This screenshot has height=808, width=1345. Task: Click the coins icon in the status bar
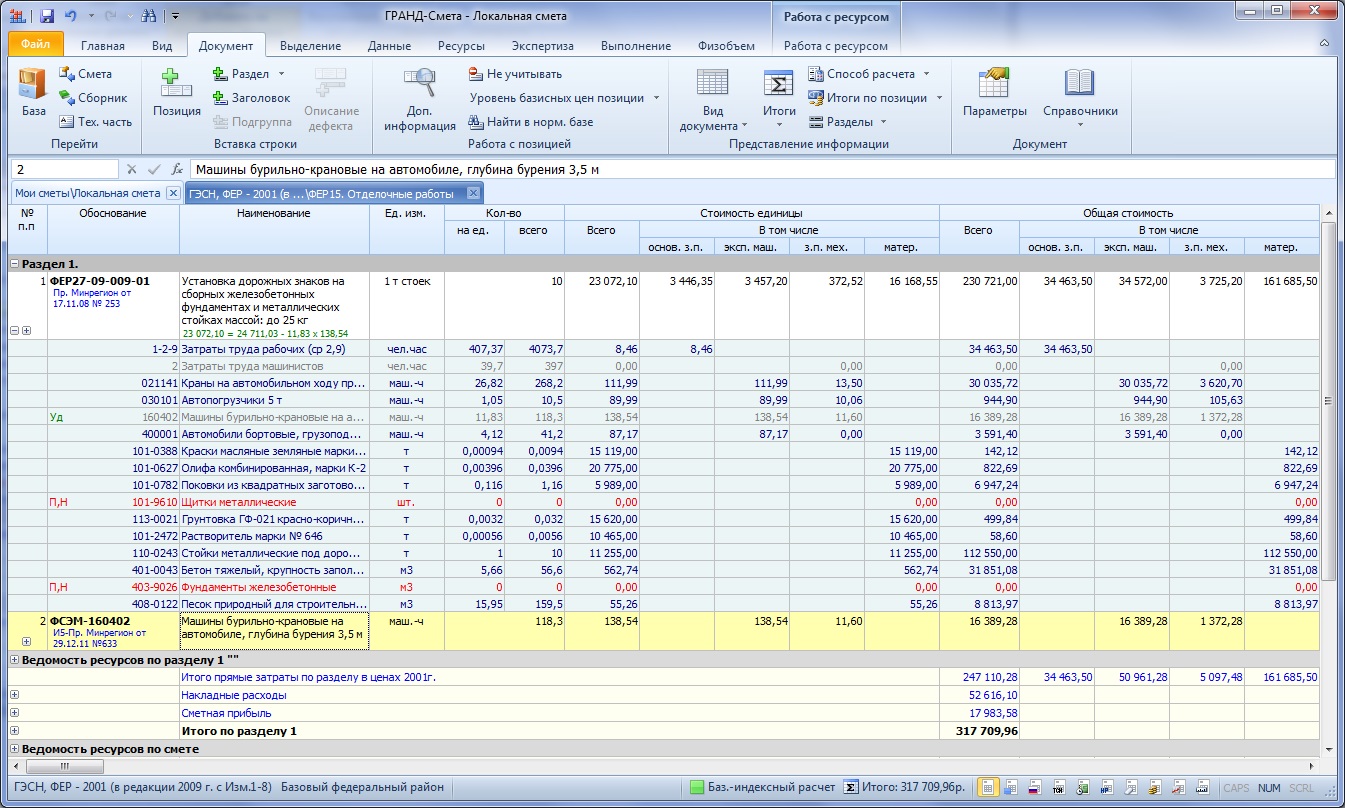coord(1155,788)
